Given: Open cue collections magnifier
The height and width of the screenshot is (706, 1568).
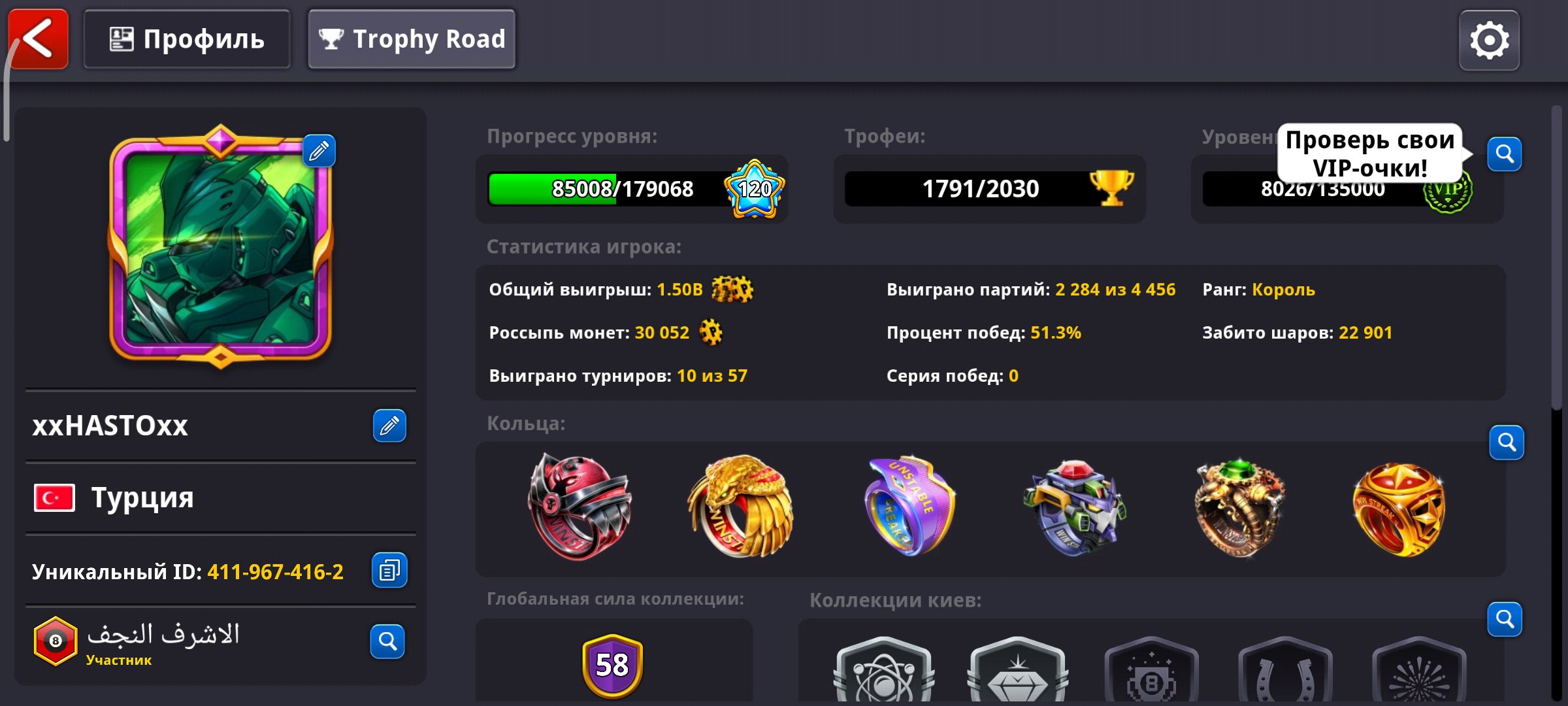Looking at the screenshot, I should [1505, 619].
